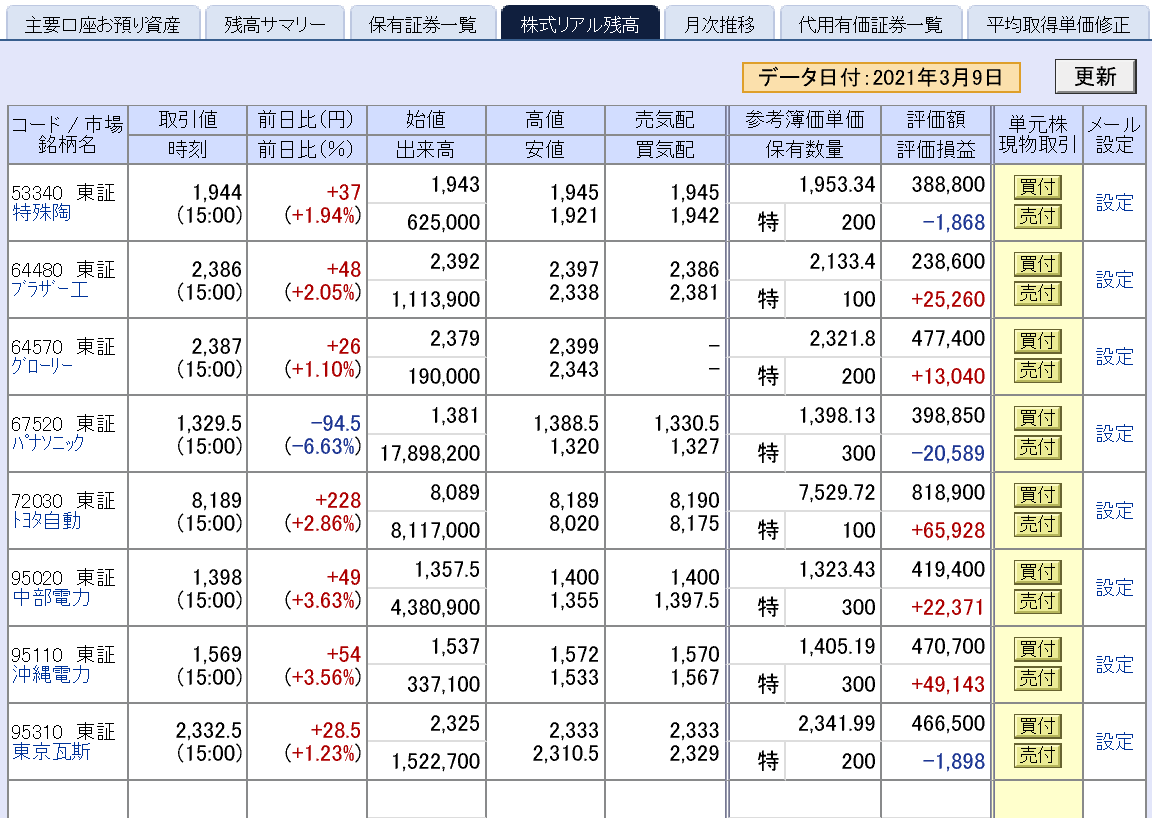Select the 株式リアル残高 tab

(580, 24)
